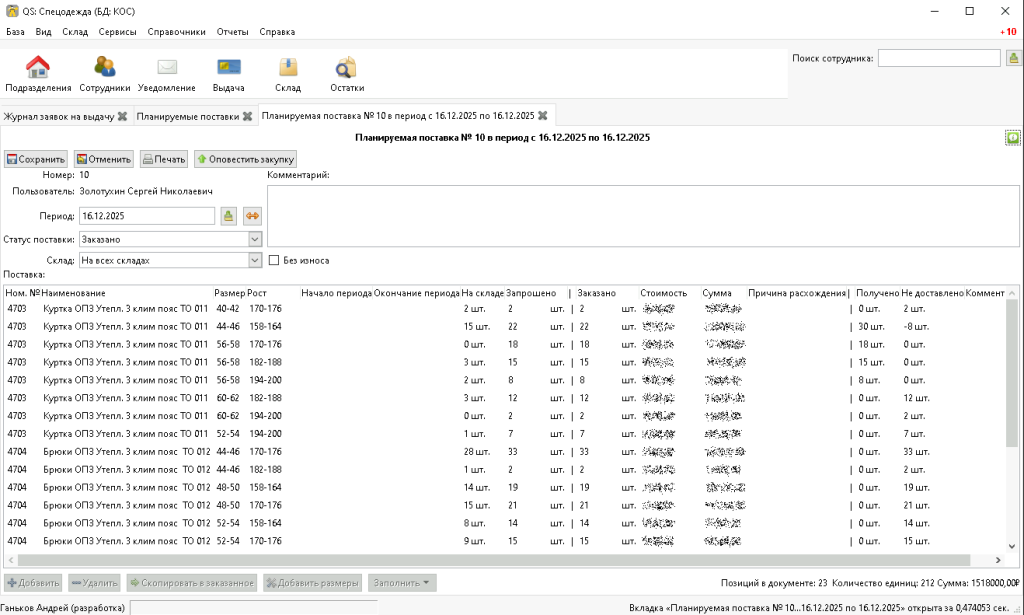Click the icon next to employee search field
The width and height of the screenshot is (1024, 615).
pyautogui.click(x=1013, y=58)
